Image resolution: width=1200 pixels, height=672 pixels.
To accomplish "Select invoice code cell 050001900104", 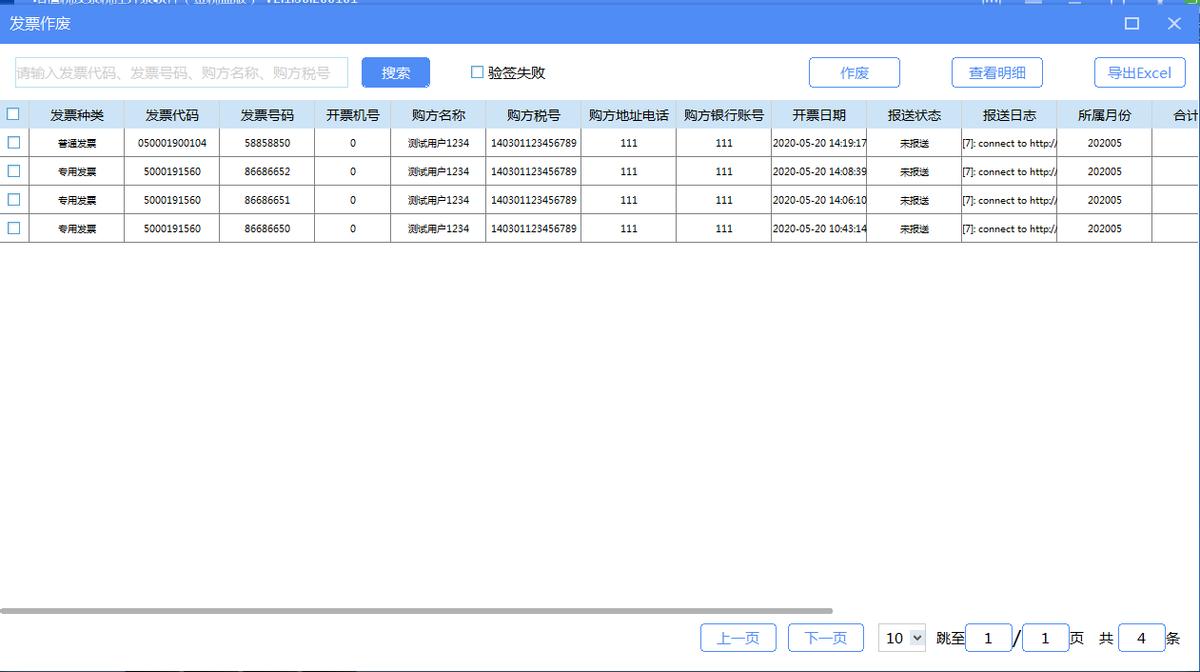I will [x=172, y=143].
